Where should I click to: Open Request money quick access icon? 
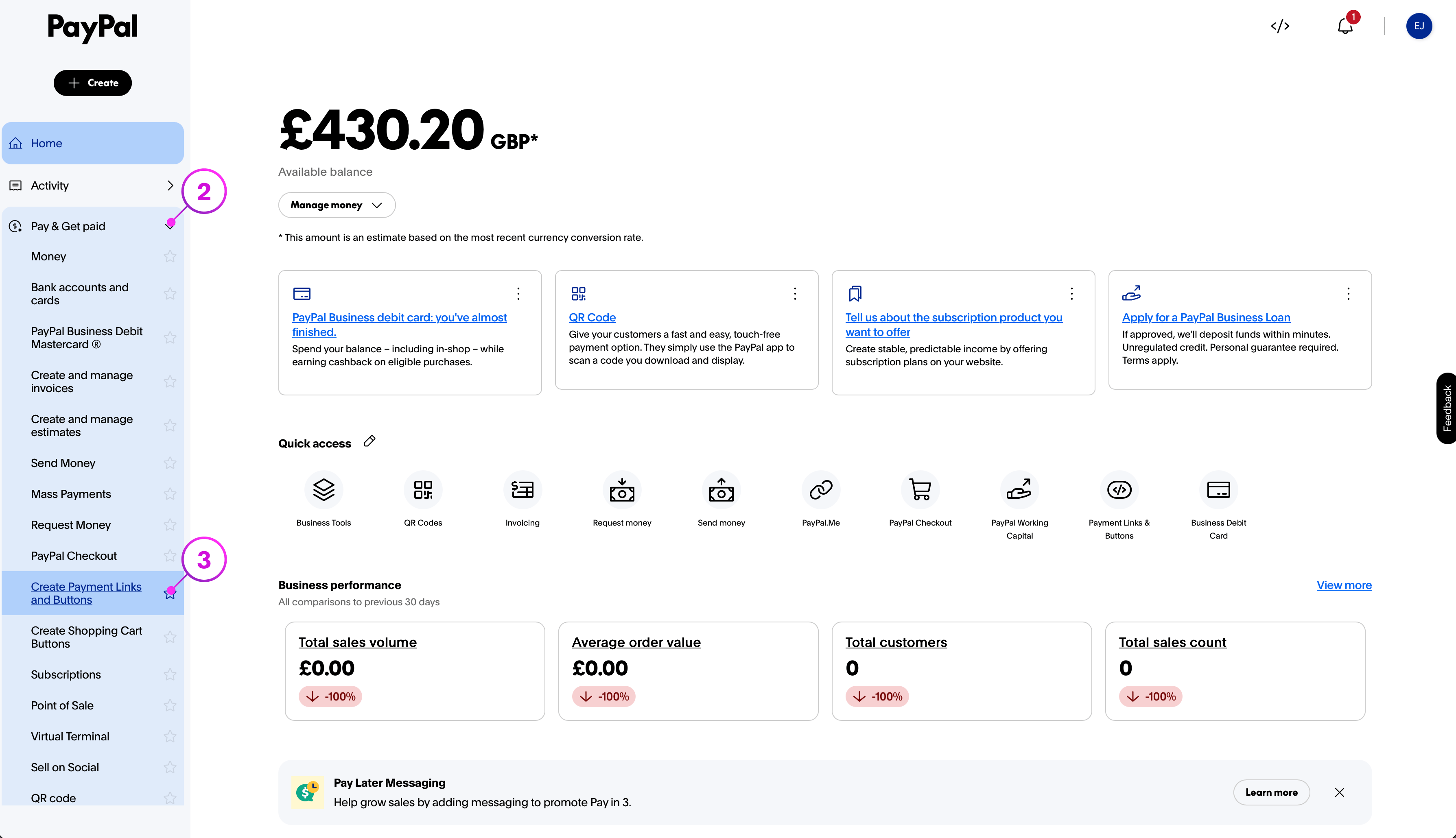point(622,490)
